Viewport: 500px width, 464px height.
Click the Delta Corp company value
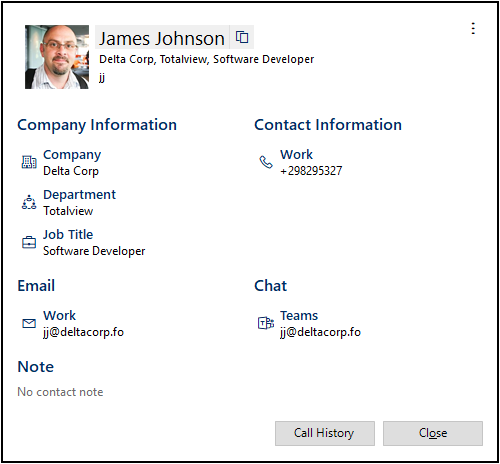tap(71, 171)
